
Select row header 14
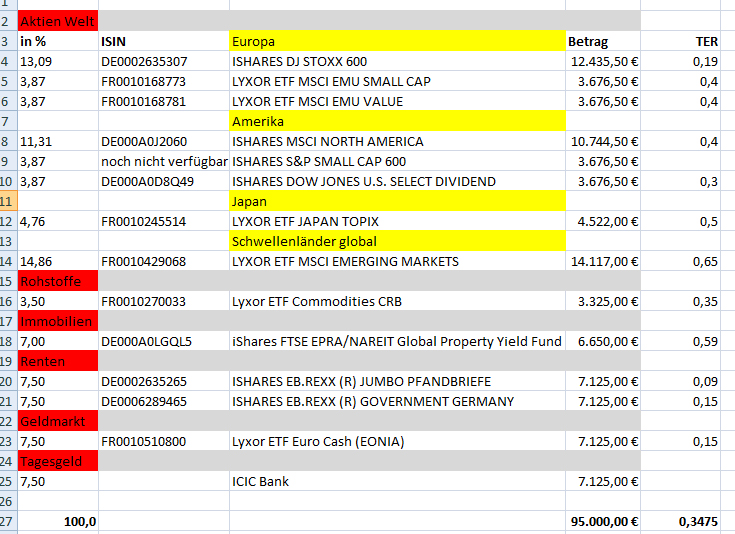pyautogui.click(x=8, y=262)
